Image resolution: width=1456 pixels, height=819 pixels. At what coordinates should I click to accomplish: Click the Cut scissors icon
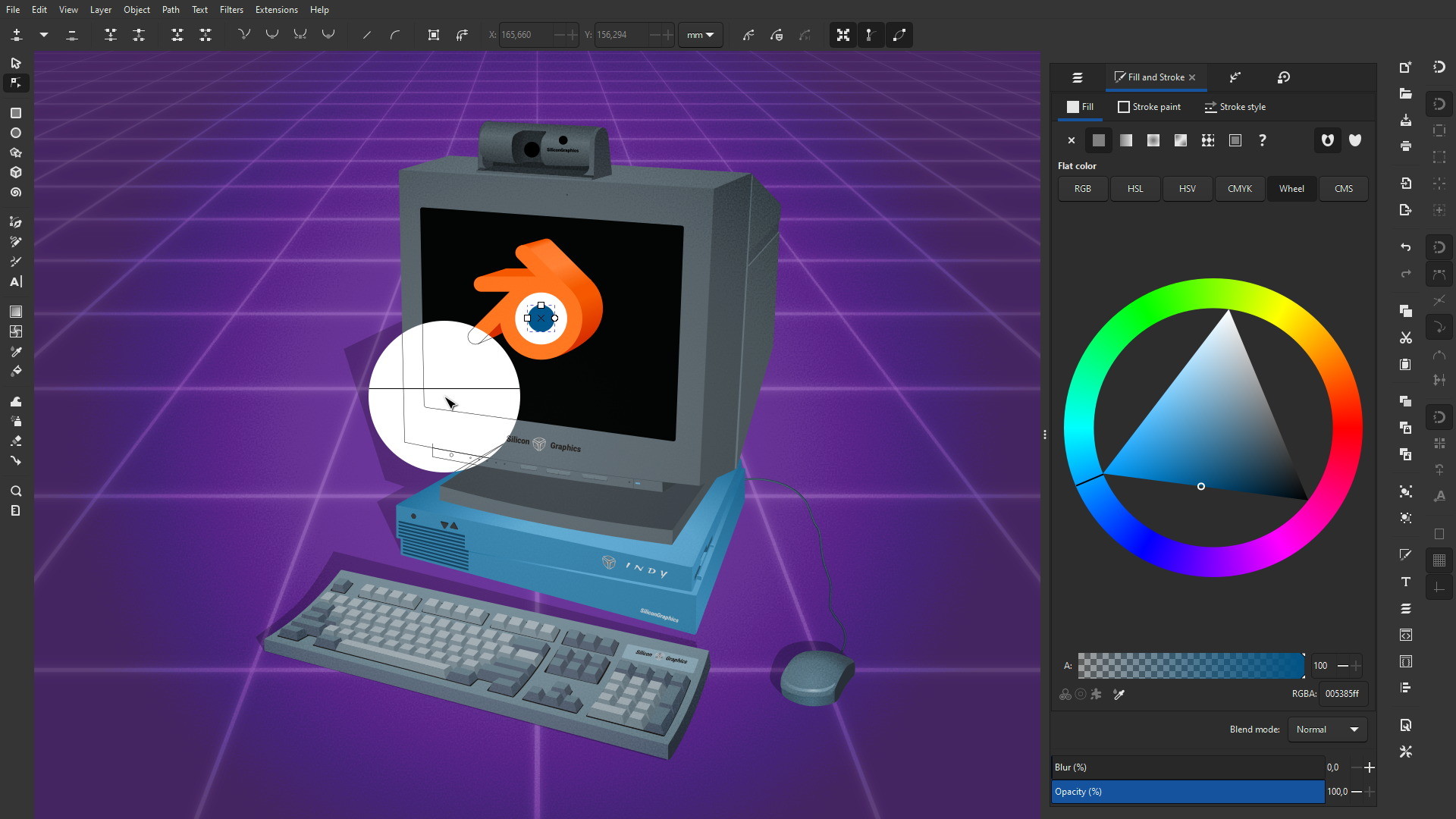click(1405, 338)
